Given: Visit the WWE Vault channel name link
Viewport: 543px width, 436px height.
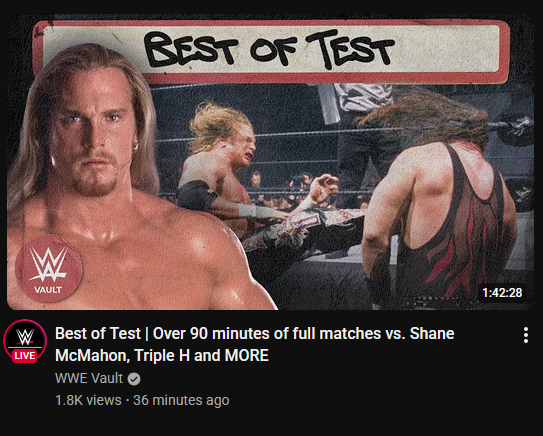Looking at the screenshot, I should pyautogui.click(x=89, y=378).
